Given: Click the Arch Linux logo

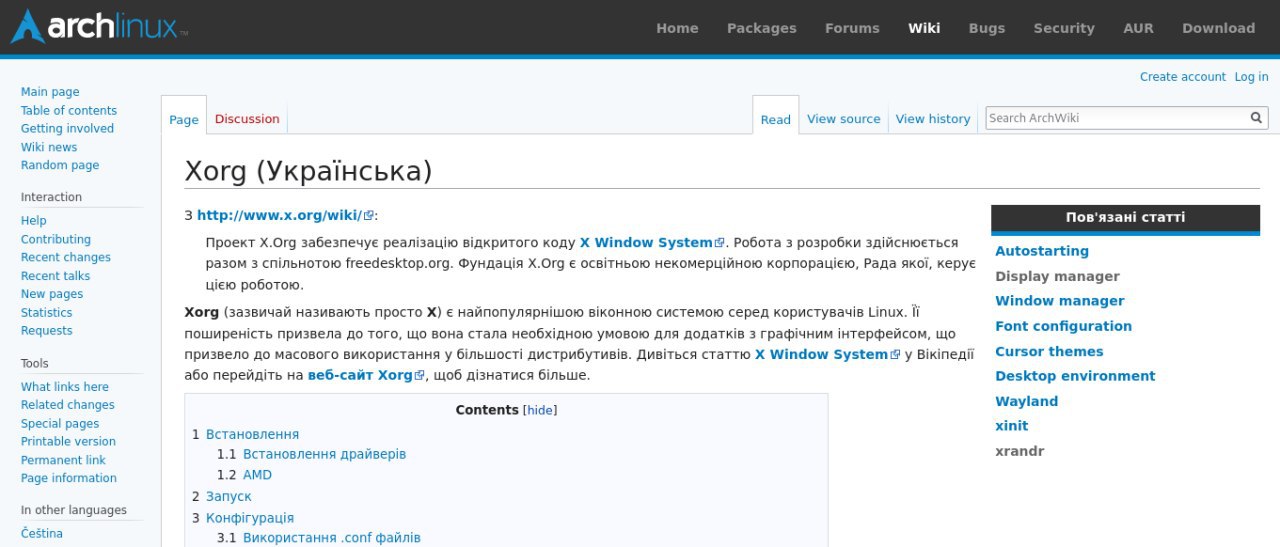Looking at the screenshot, I should 99,27.
